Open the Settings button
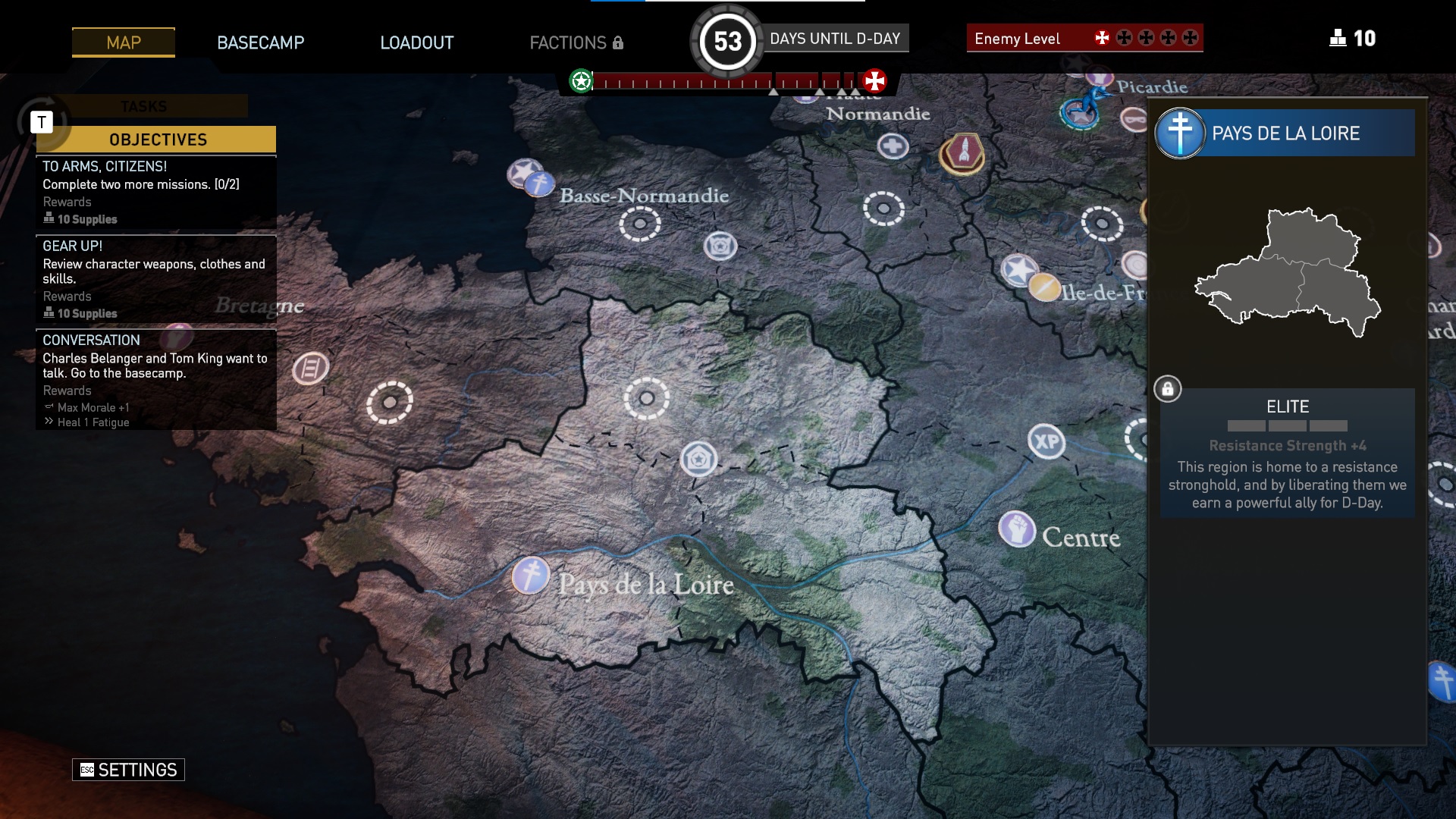1456x819 pixels. point(128,770)
